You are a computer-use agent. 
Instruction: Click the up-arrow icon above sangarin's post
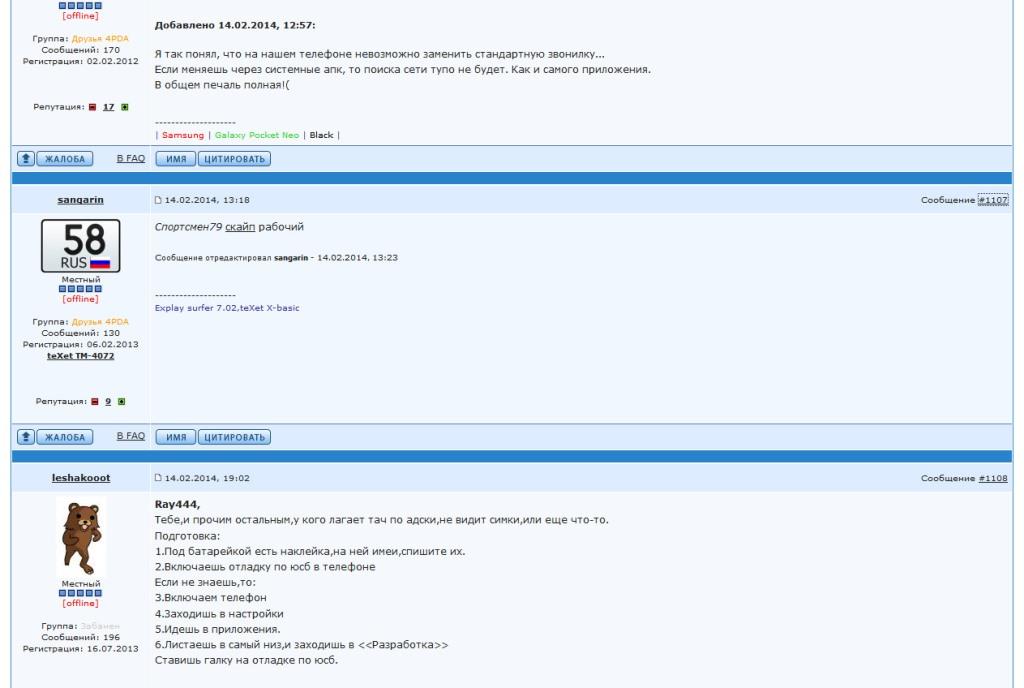tap(26, 159)
